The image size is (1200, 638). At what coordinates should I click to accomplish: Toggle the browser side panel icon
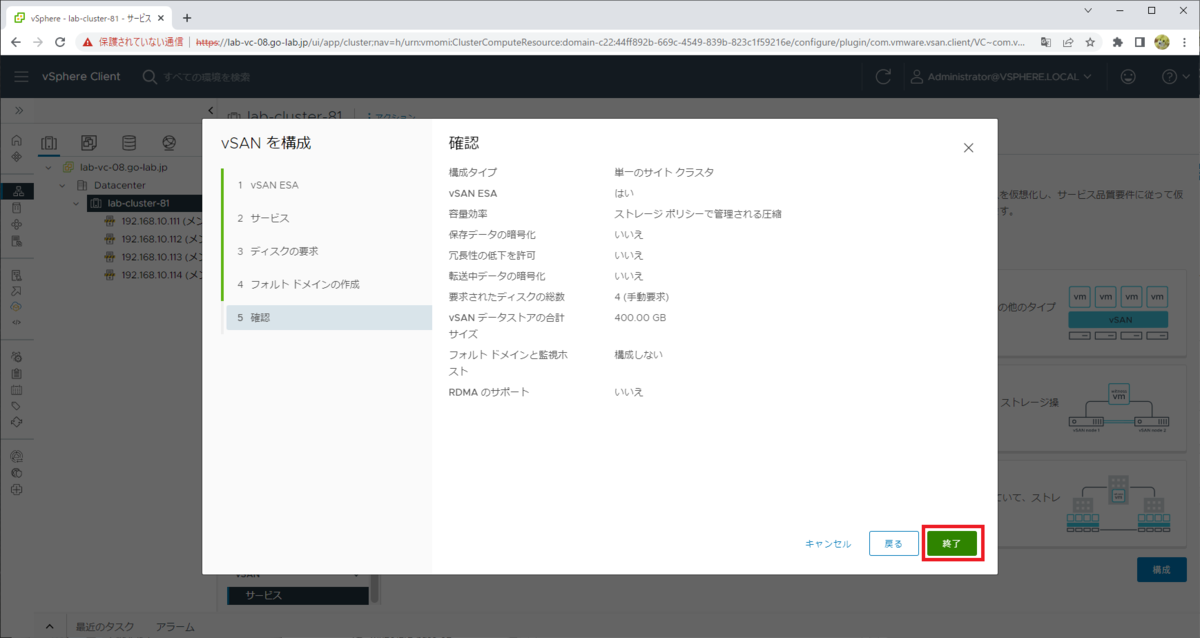(1140, 42)
